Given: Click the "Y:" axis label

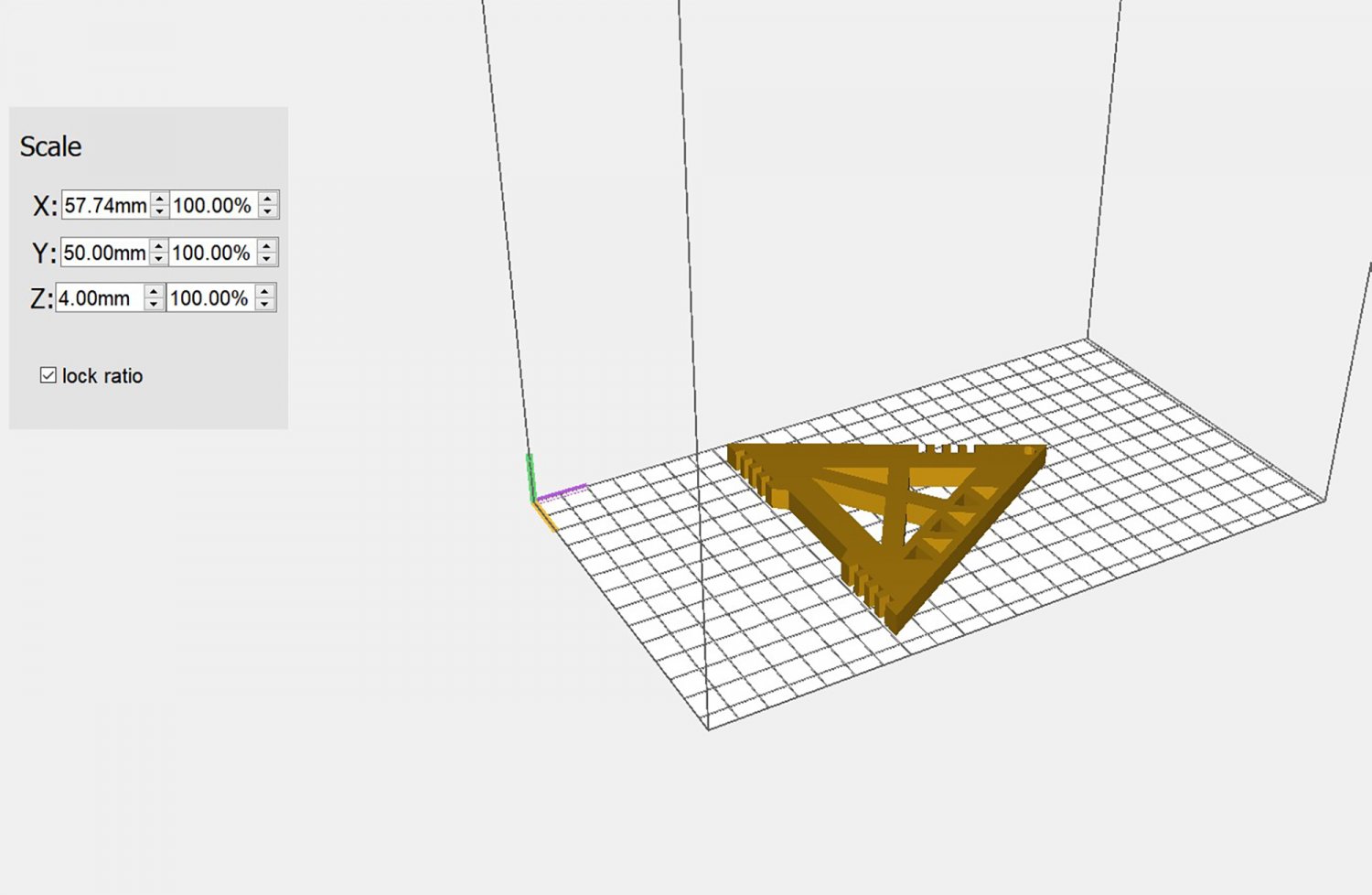Looking at the screenshot, I should pyautogui.click(x=44, y=253).
